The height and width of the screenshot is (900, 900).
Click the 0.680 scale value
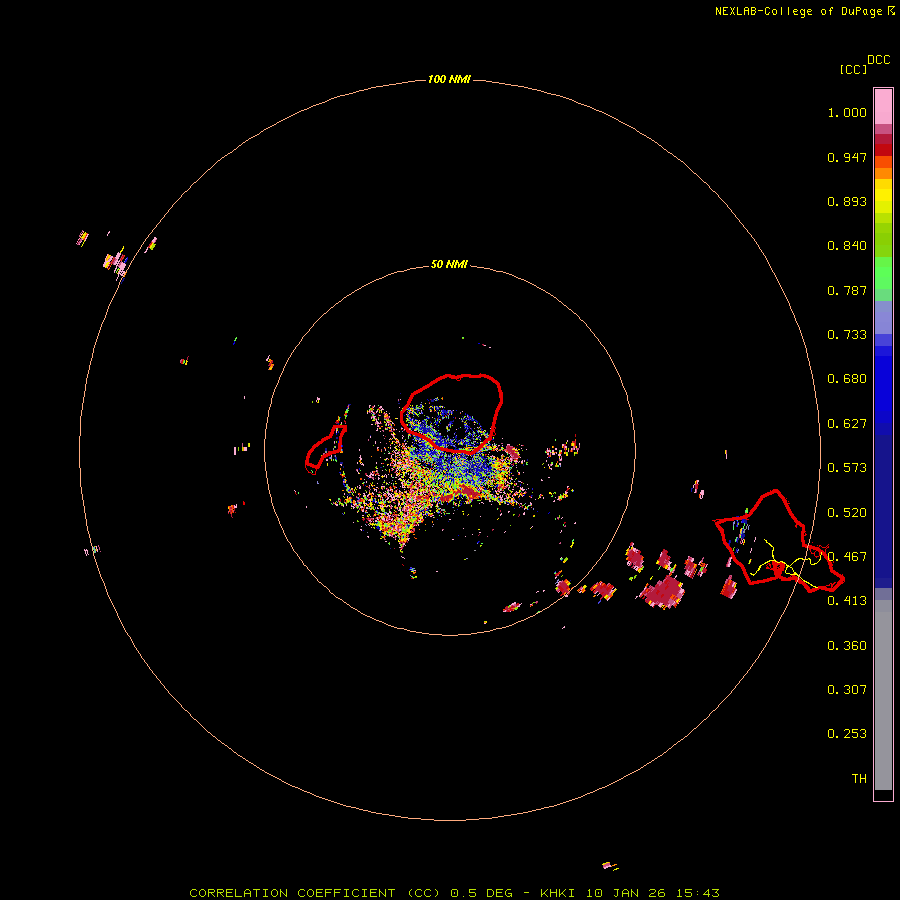pos(847,379)
